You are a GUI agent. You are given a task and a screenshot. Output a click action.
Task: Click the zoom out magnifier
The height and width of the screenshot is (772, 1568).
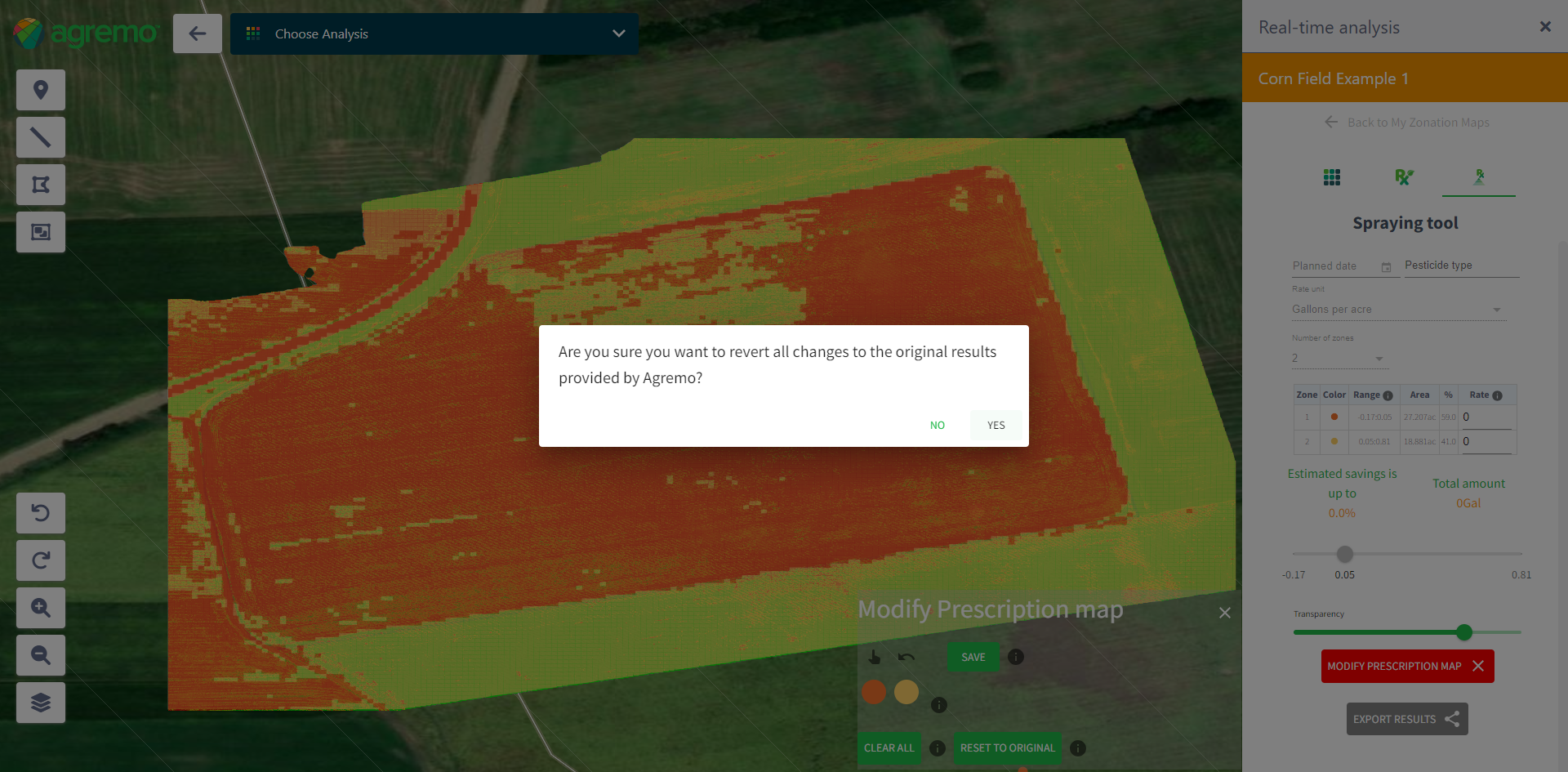(x=41, y=655)
